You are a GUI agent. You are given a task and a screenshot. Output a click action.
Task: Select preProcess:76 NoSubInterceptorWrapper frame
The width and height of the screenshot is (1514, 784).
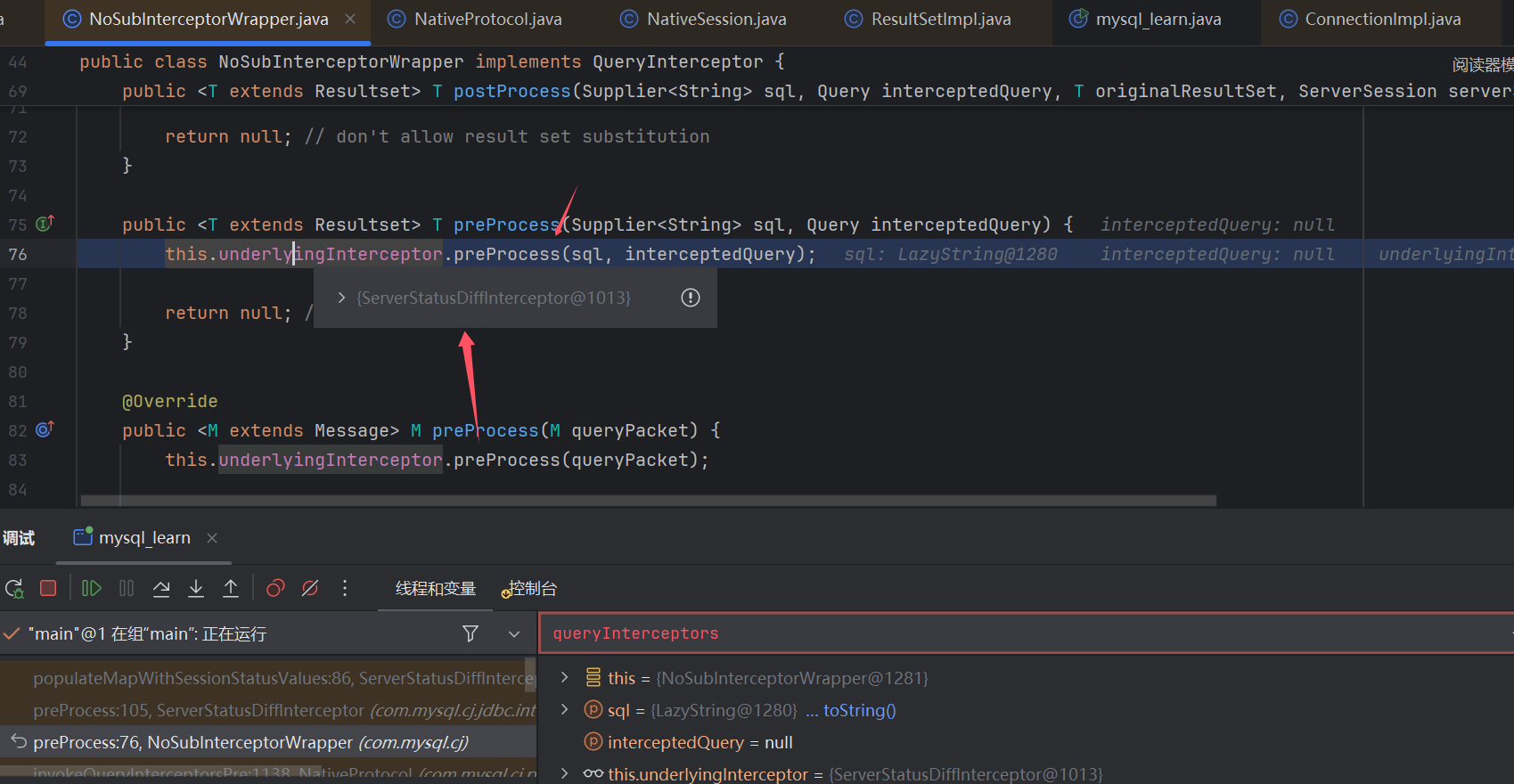(x=267, y=742)
